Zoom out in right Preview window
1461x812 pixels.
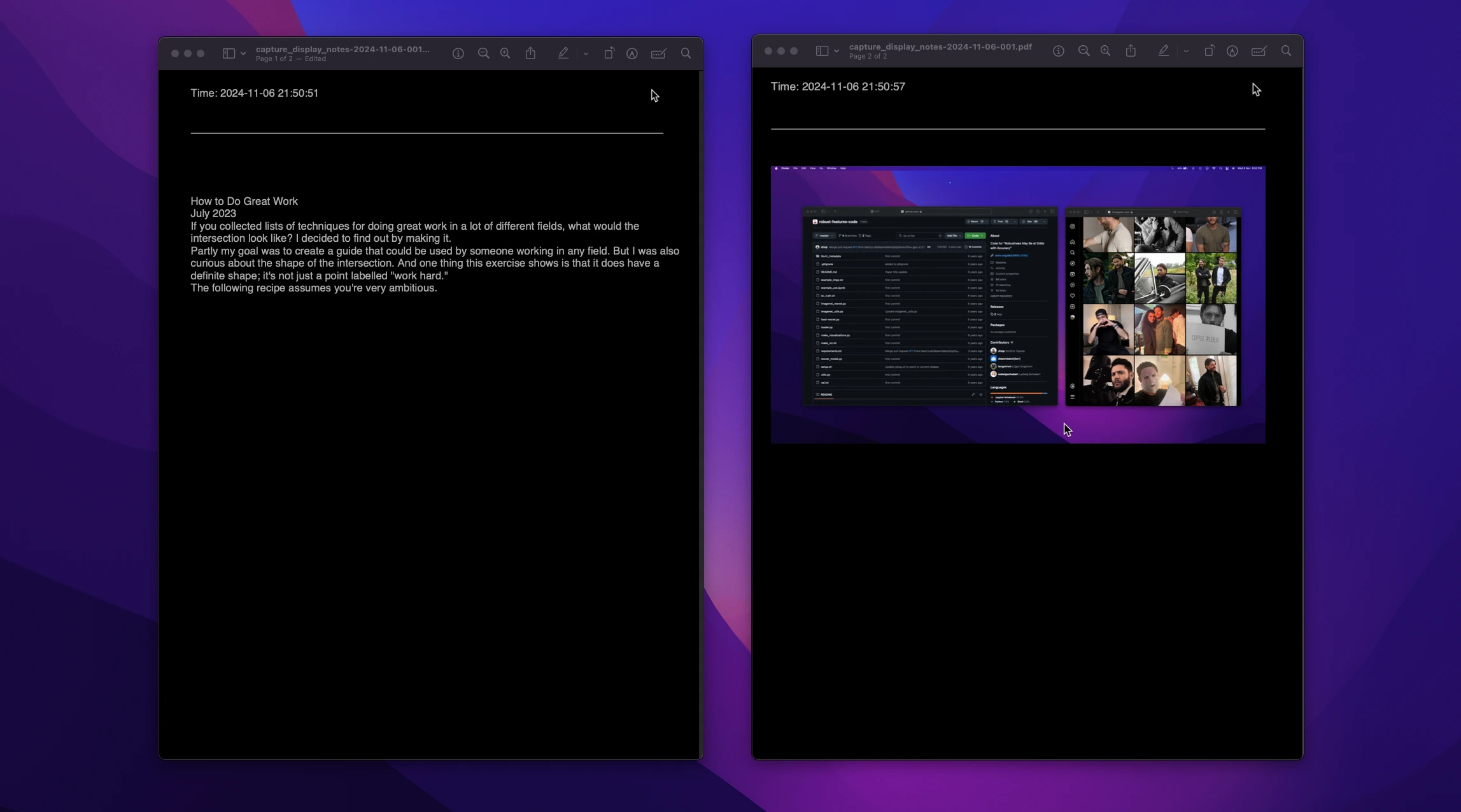pos(1084,51)
